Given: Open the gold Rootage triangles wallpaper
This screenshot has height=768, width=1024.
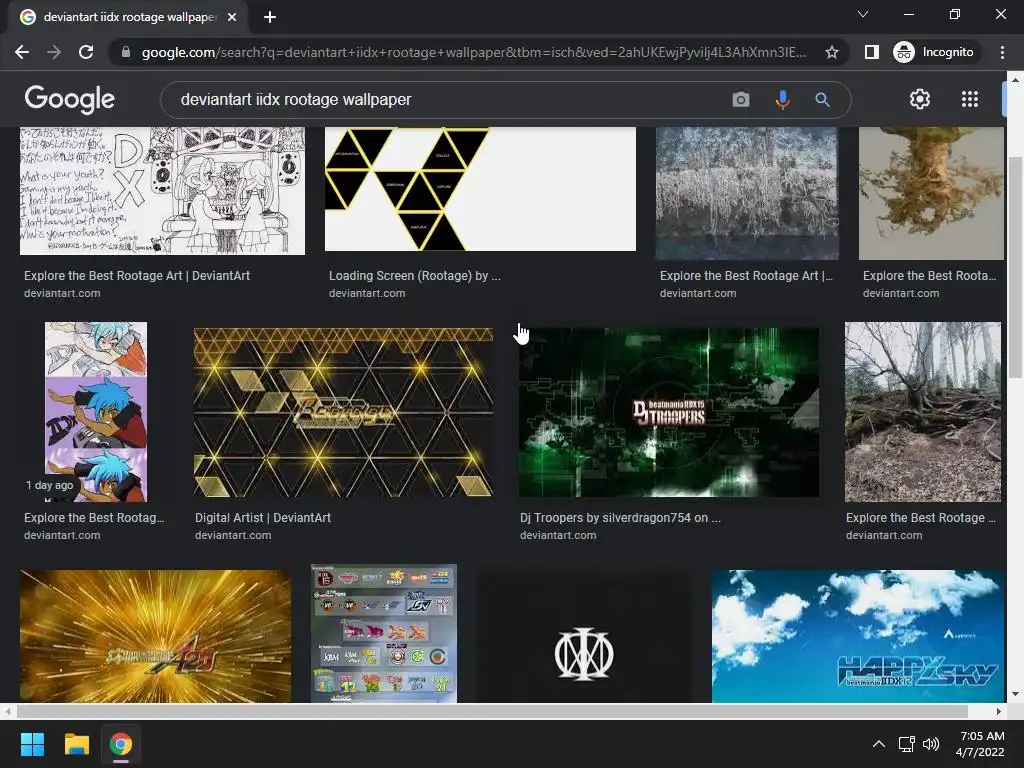Looking at the screenshot, I should (x=344, y=412).
